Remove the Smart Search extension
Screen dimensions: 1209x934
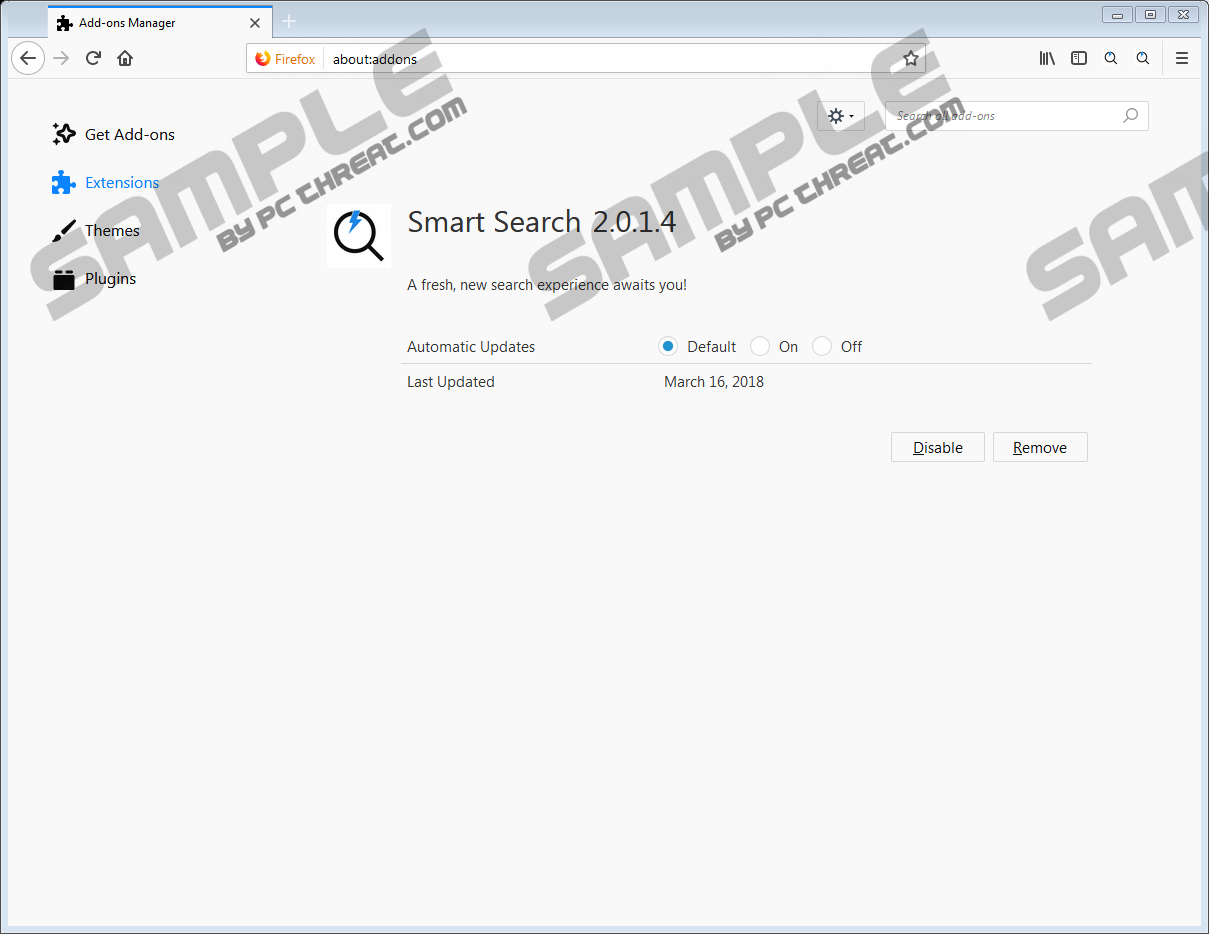point(1040,448)
